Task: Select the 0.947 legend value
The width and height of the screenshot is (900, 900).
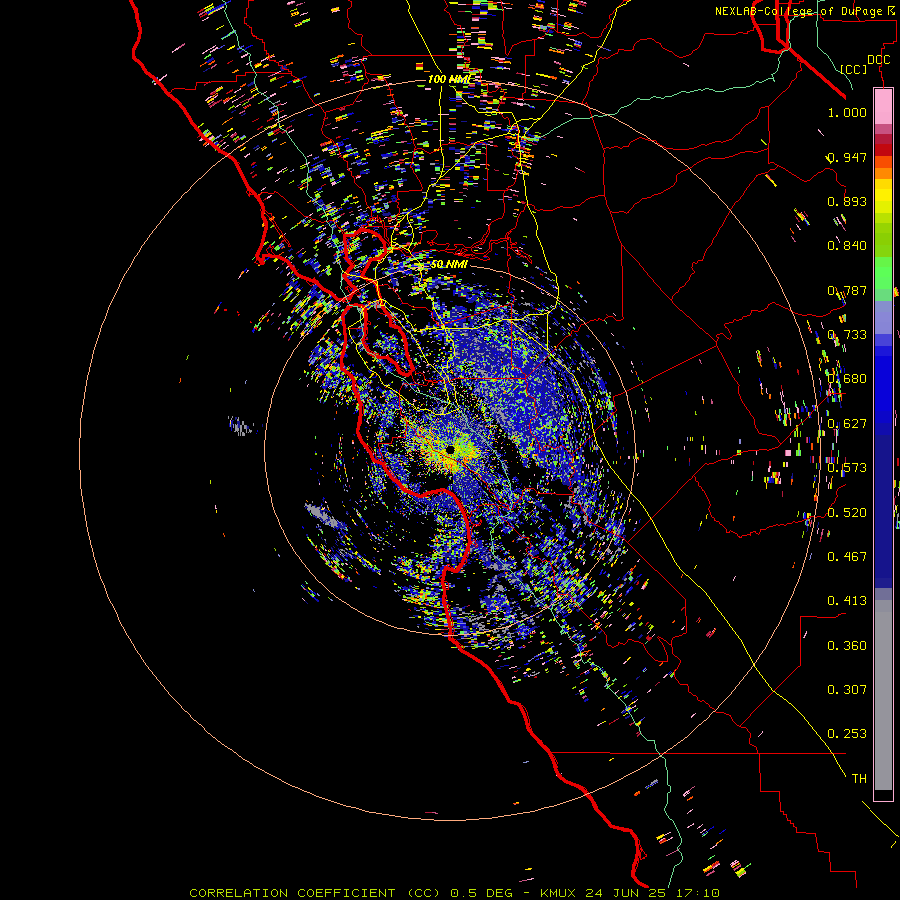Action: (x=847, y=157)
